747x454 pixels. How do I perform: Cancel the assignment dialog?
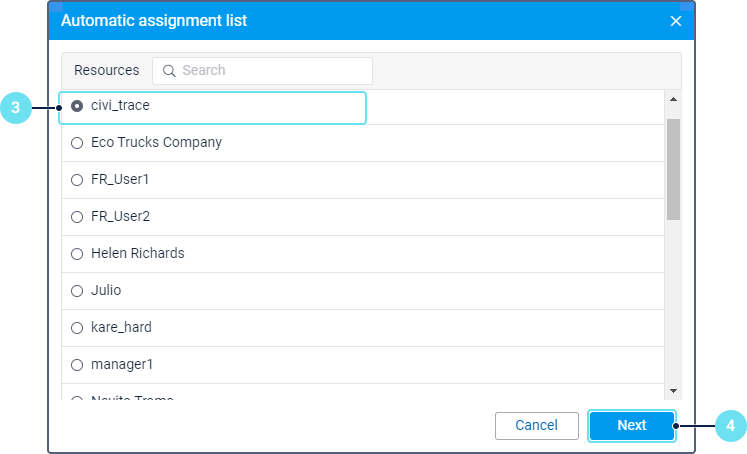[536, 426]
